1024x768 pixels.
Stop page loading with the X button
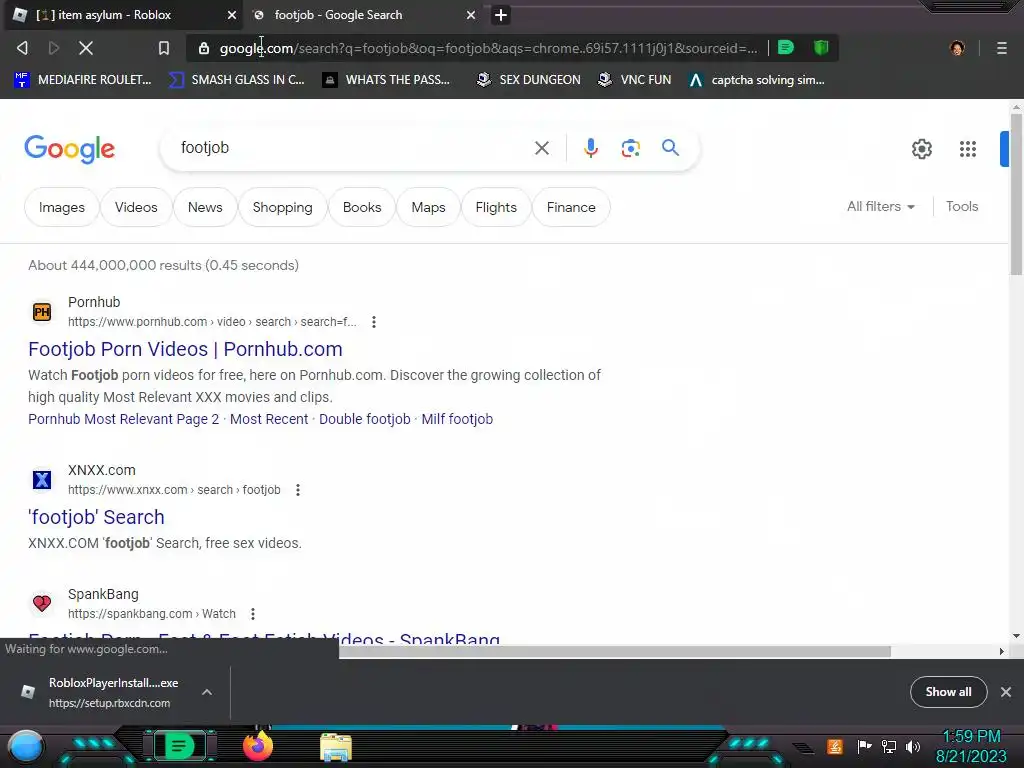coord(86,48)
